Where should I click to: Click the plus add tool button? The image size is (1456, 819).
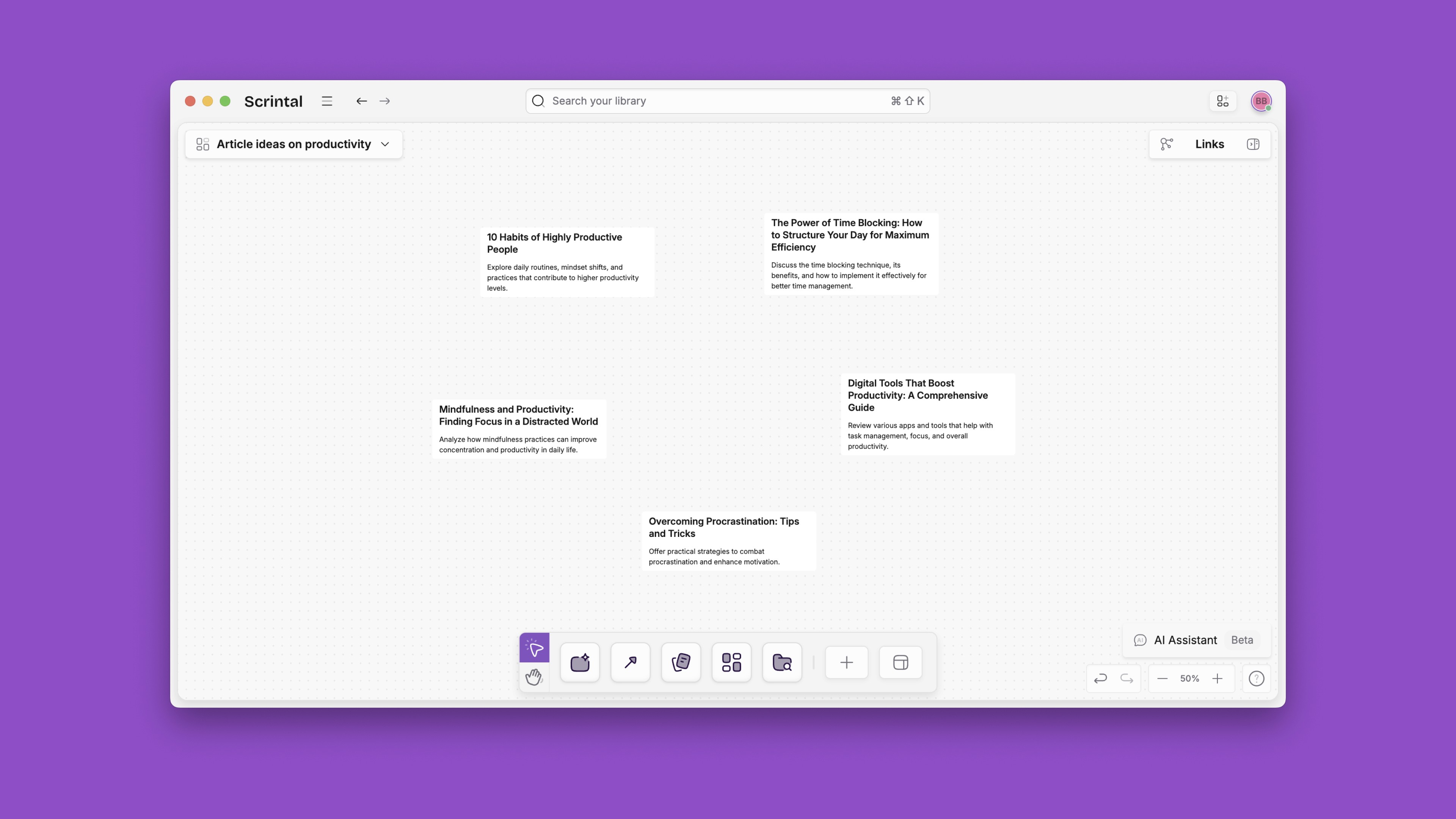(x=846, y=662)
